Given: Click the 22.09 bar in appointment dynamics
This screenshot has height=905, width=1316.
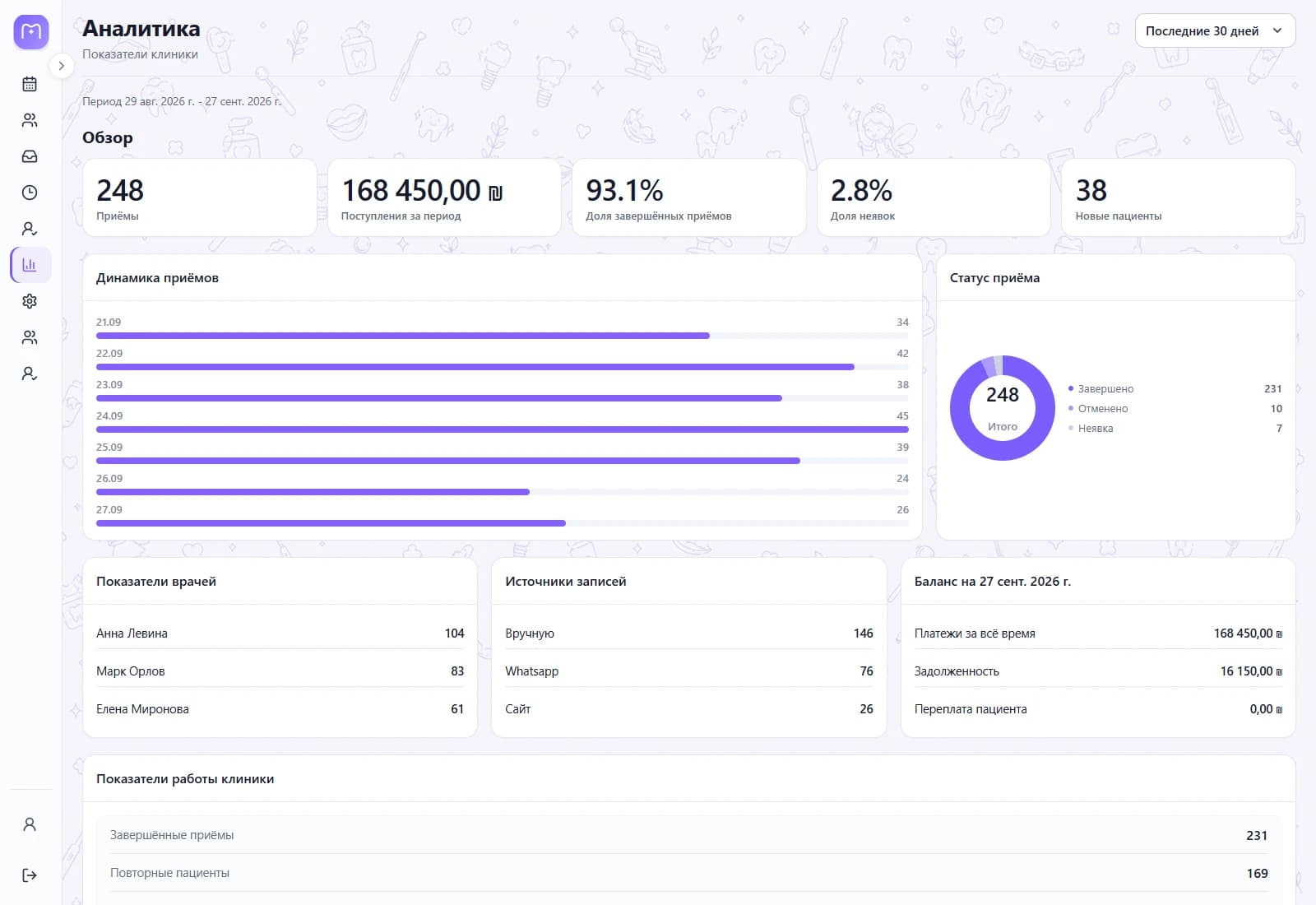Looking at the screenshot, I should coord(503,367).
